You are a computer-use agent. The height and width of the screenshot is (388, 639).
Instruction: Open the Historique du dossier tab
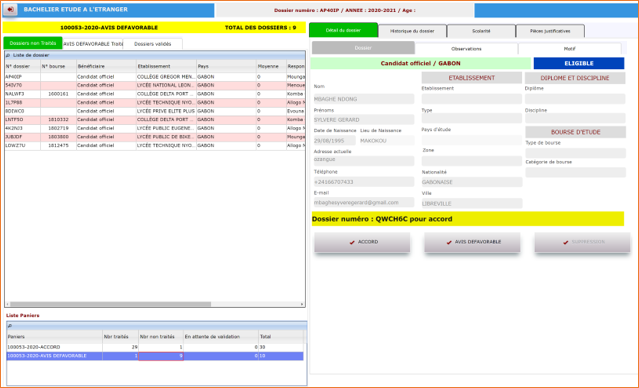pos(412,31)
